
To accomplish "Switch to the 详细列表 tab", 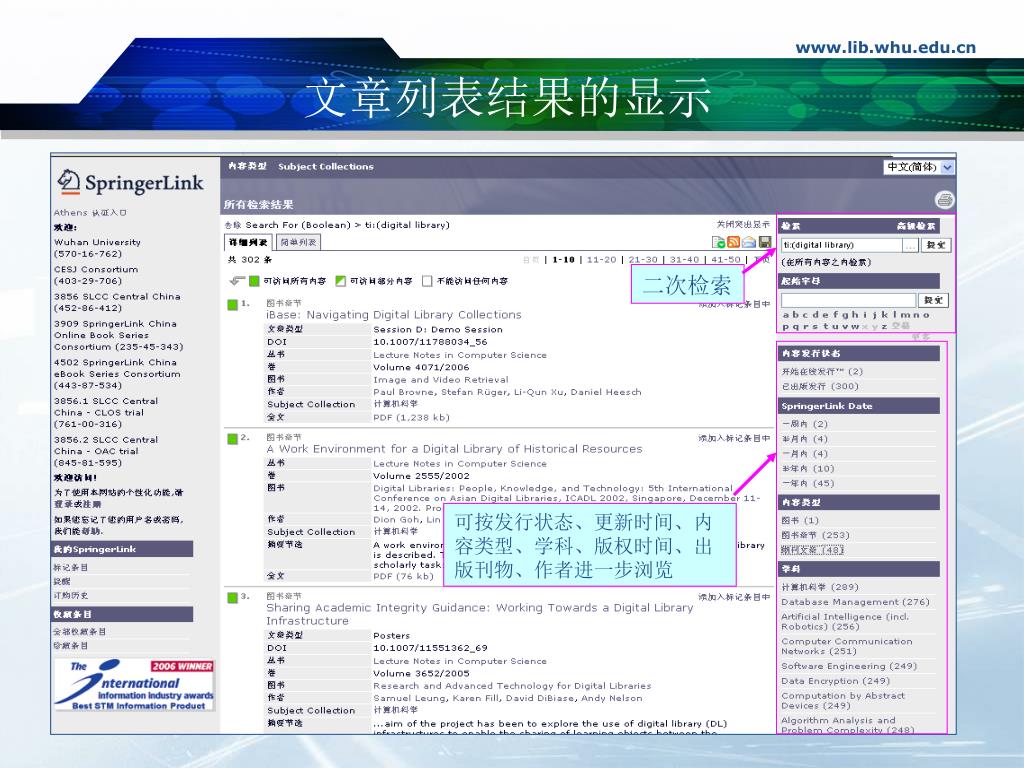I will click(248, 242).
